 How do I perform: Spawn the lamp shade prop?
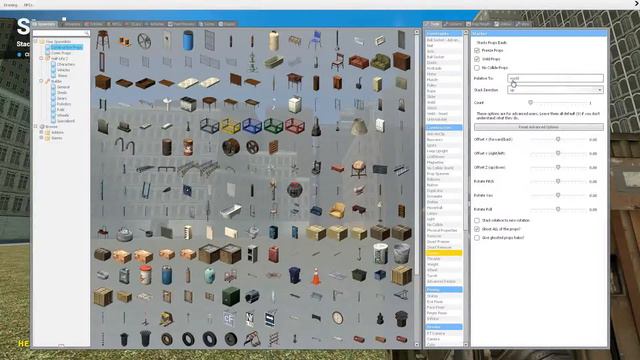[x=358, y=126]
